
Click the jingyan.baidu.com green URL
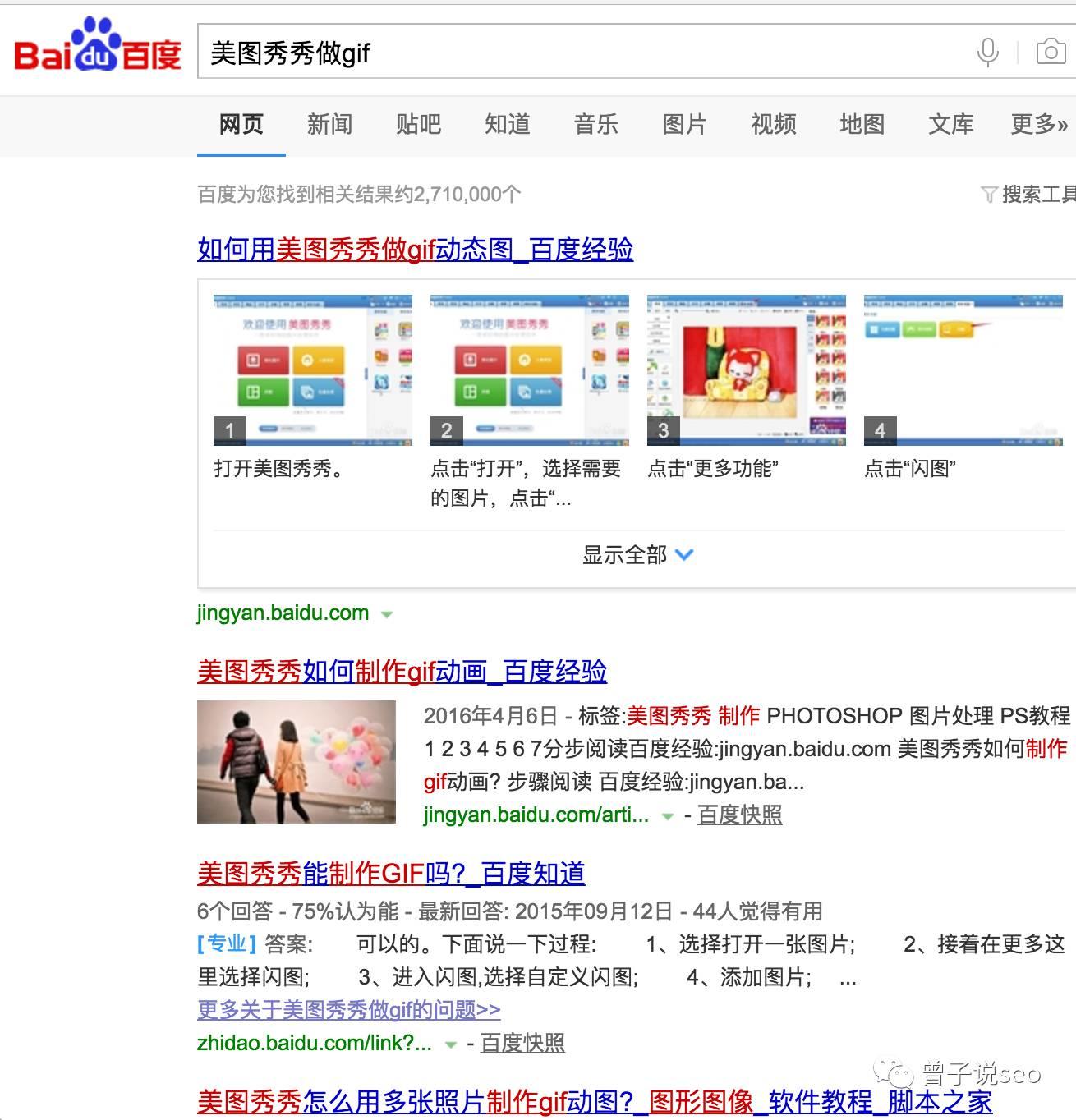coord(283,613)
